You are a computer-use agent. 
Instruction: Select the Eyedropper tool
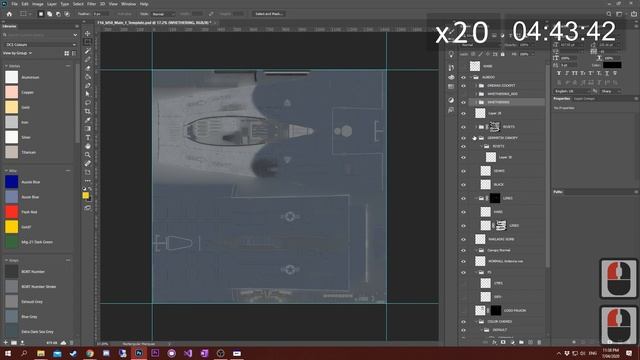click(88, 120)
